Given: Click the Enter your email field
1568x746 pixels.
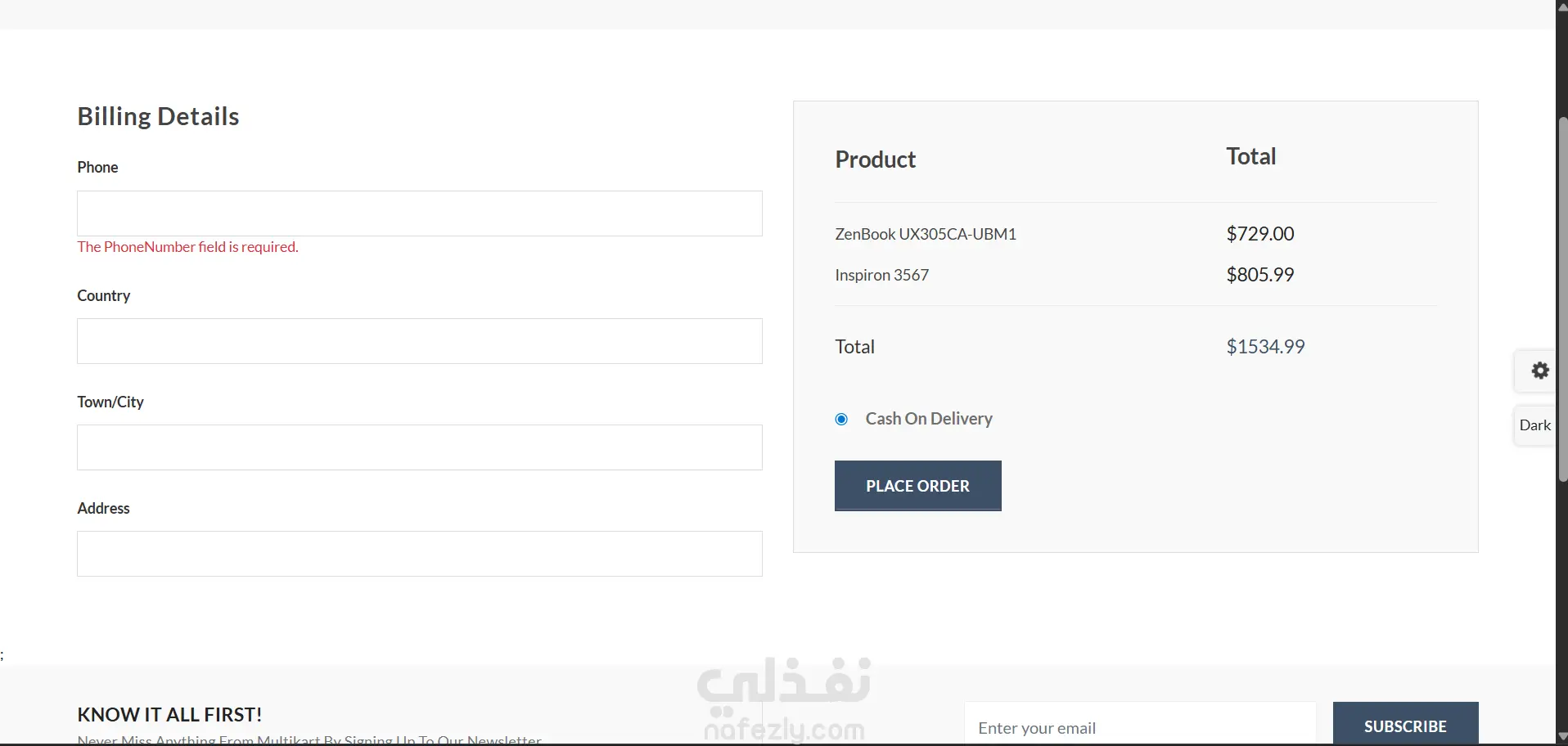Looking at the screenshot, I should click(1139, 727).
